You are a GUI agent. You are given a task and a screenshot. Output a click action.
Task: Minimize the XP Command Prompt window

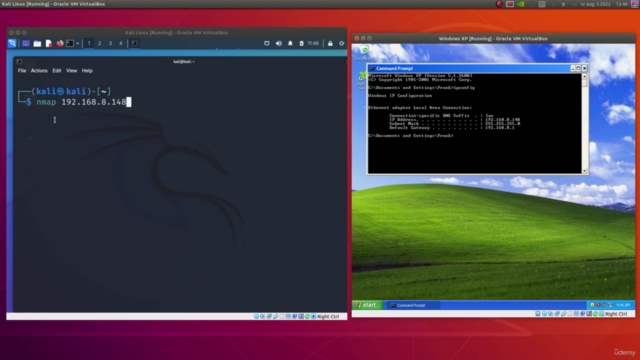[x=573, y=69]
